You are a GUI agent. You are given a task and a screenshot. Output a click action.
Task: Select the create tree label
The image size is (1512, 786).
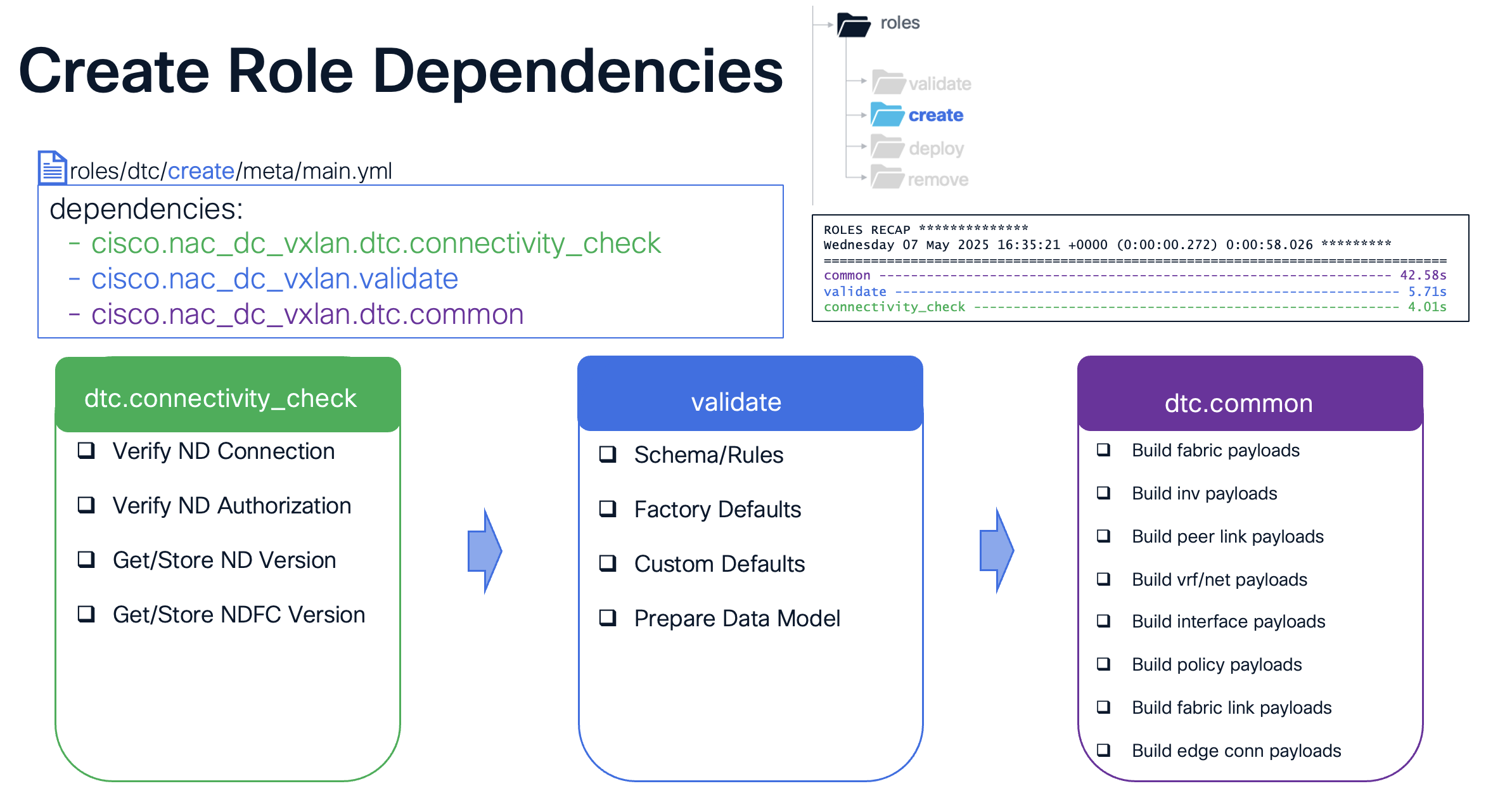tap(936, 115)
